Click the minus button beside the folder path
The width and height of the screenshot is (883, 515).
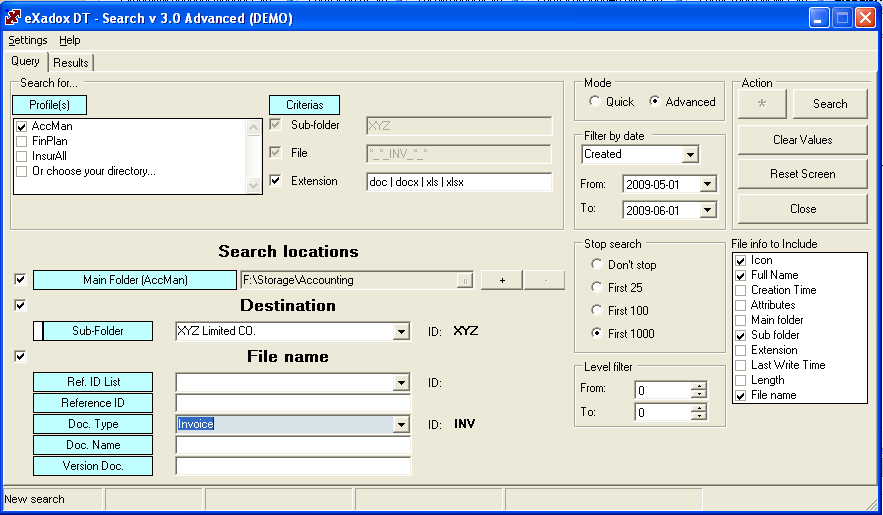545,280
